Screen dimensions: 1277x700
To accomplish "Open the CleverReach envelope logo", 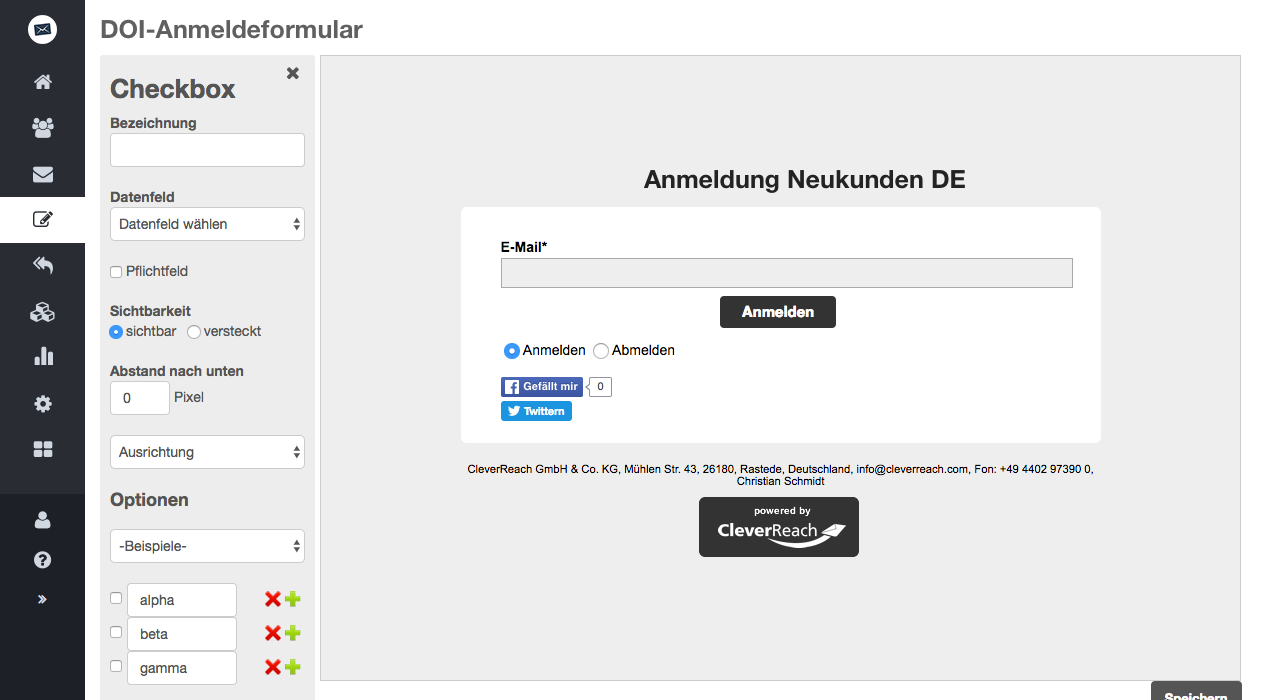I will [42, 30].
